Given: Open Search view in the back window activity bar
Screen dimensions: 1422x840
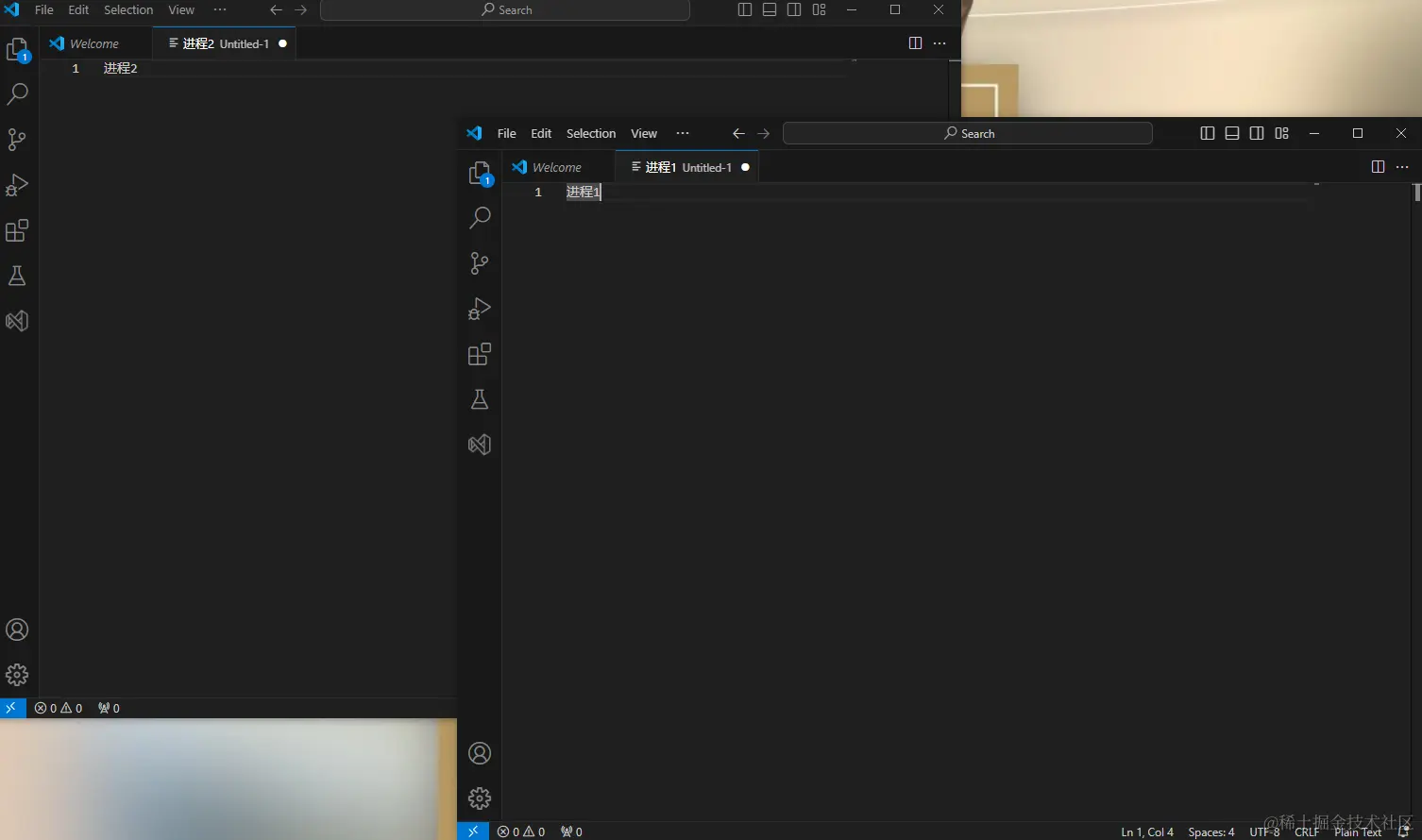Looking at the screenshot, I should point(17,94).
